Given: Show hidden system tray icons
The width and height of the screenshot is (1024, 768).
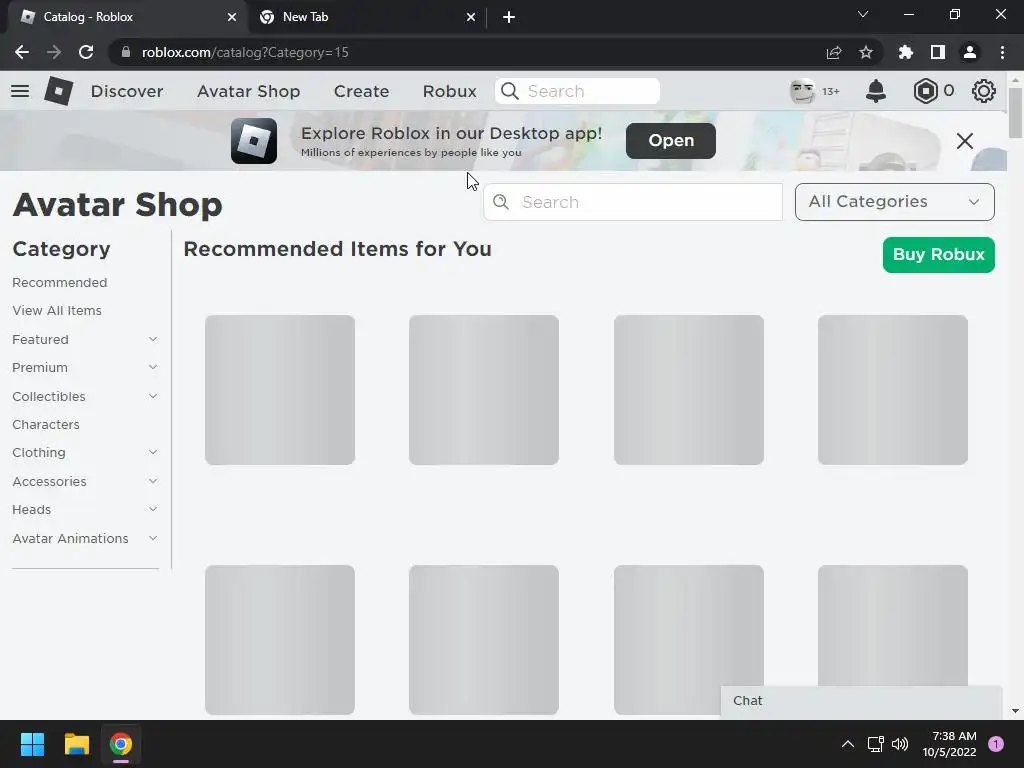Looking at the screenshot, I should (848, 744).
